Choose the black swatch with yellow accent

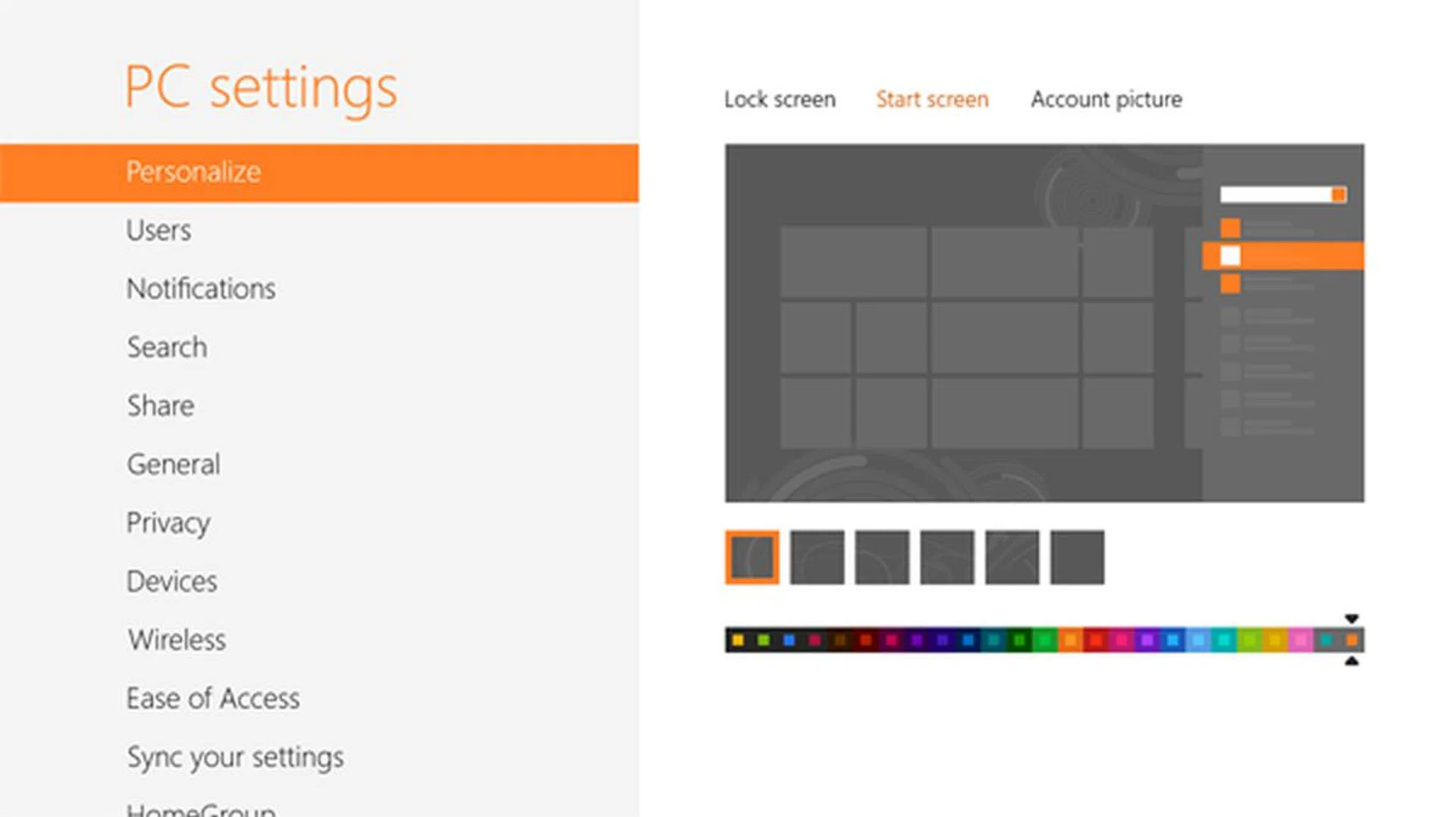738,640
